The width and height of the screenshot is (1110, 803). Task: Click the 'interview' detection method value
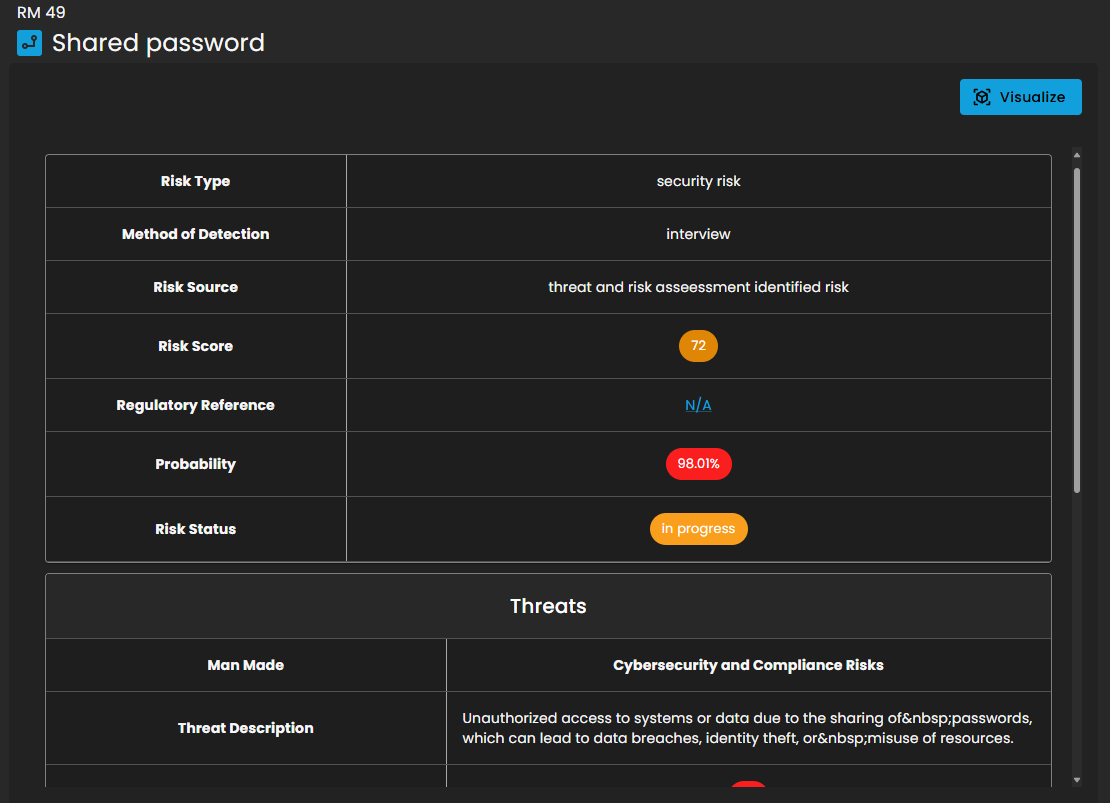pyautogui.click(x=698, y=234)
